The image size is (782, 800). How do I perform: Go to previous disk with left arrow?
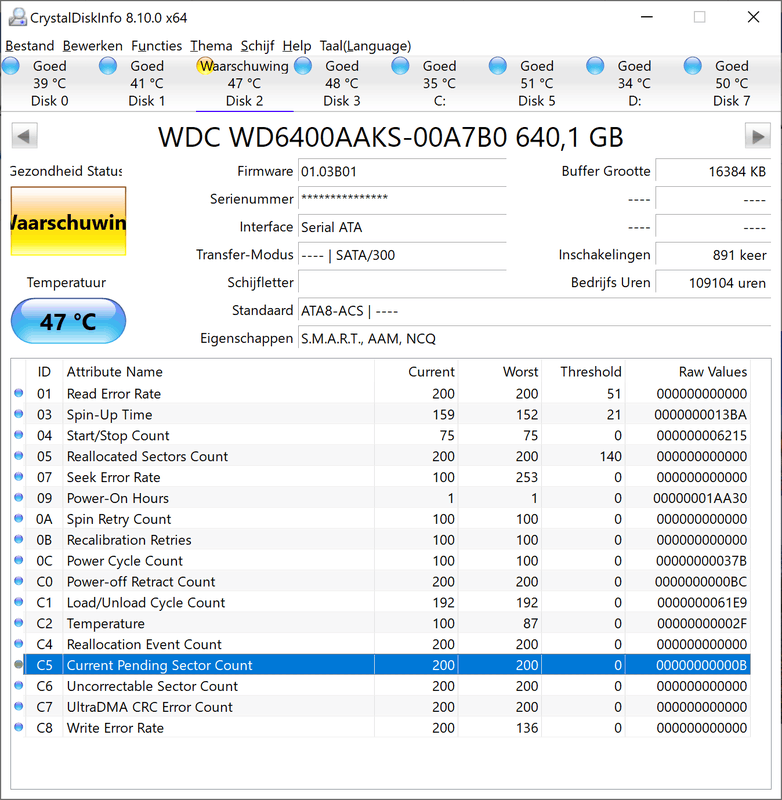click(24, 136)
